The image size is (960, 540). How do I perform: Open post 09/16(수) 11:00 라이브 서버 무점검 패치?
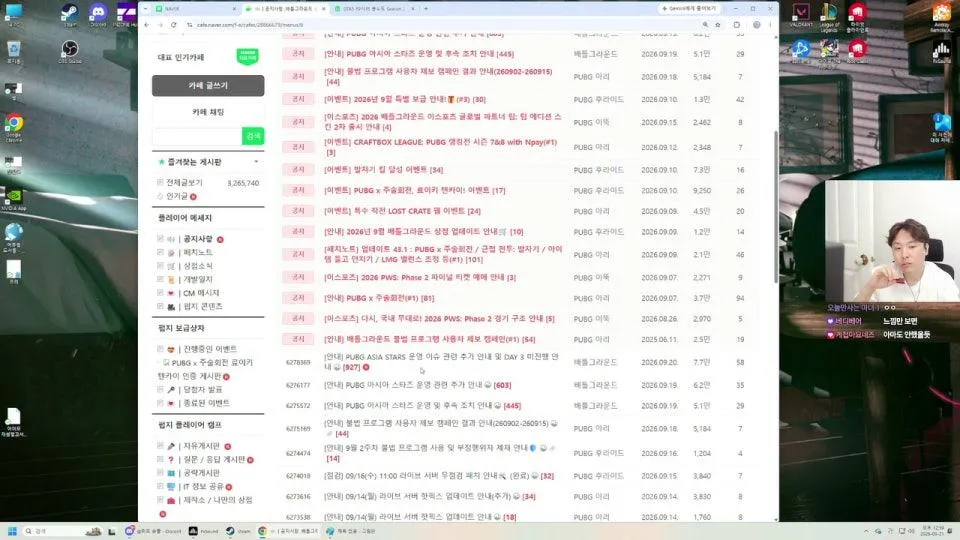(438, 476)
